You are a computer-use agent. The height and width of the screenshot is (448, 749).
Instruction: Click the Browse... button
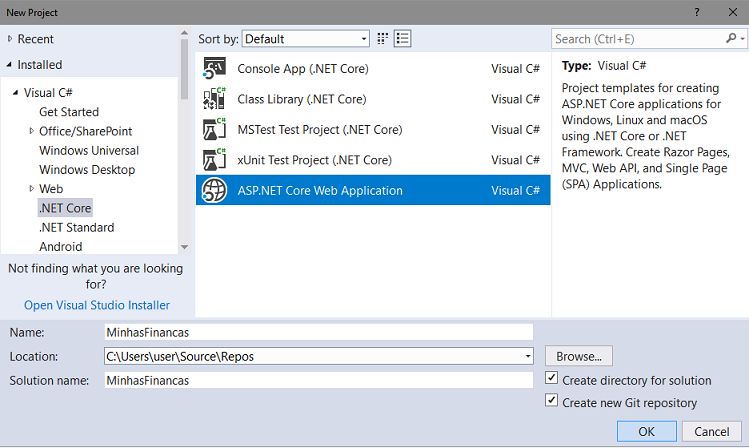(578, 356)
